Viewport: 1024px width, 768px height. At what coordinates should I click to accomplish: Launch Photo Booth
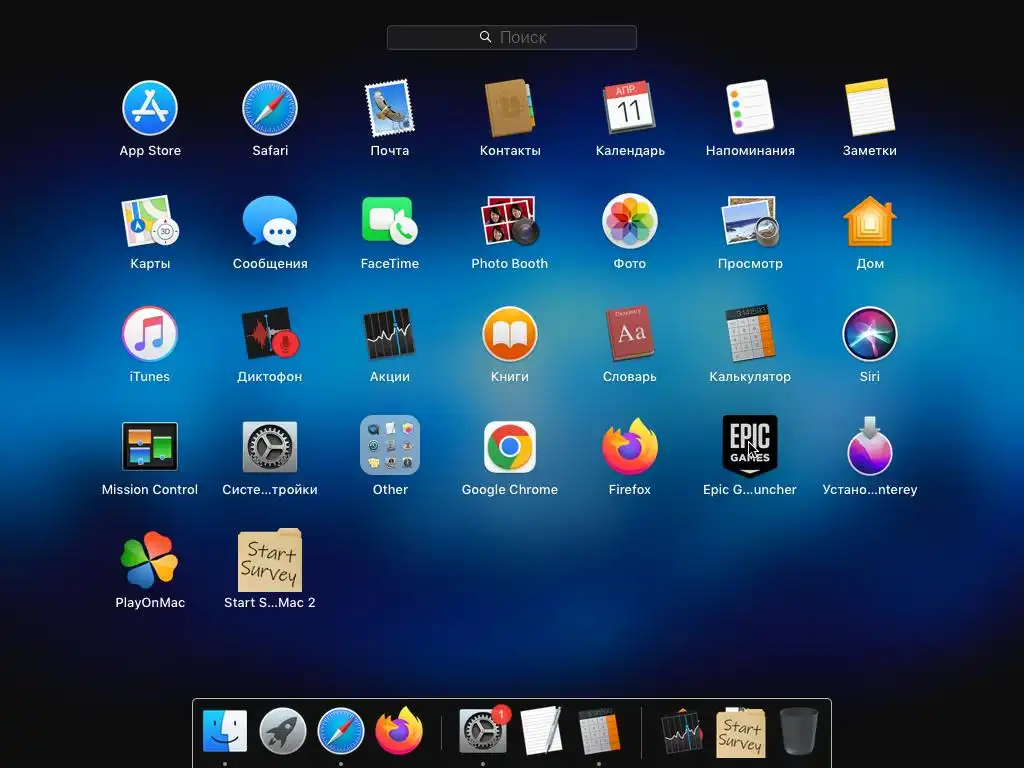[509, 221]
